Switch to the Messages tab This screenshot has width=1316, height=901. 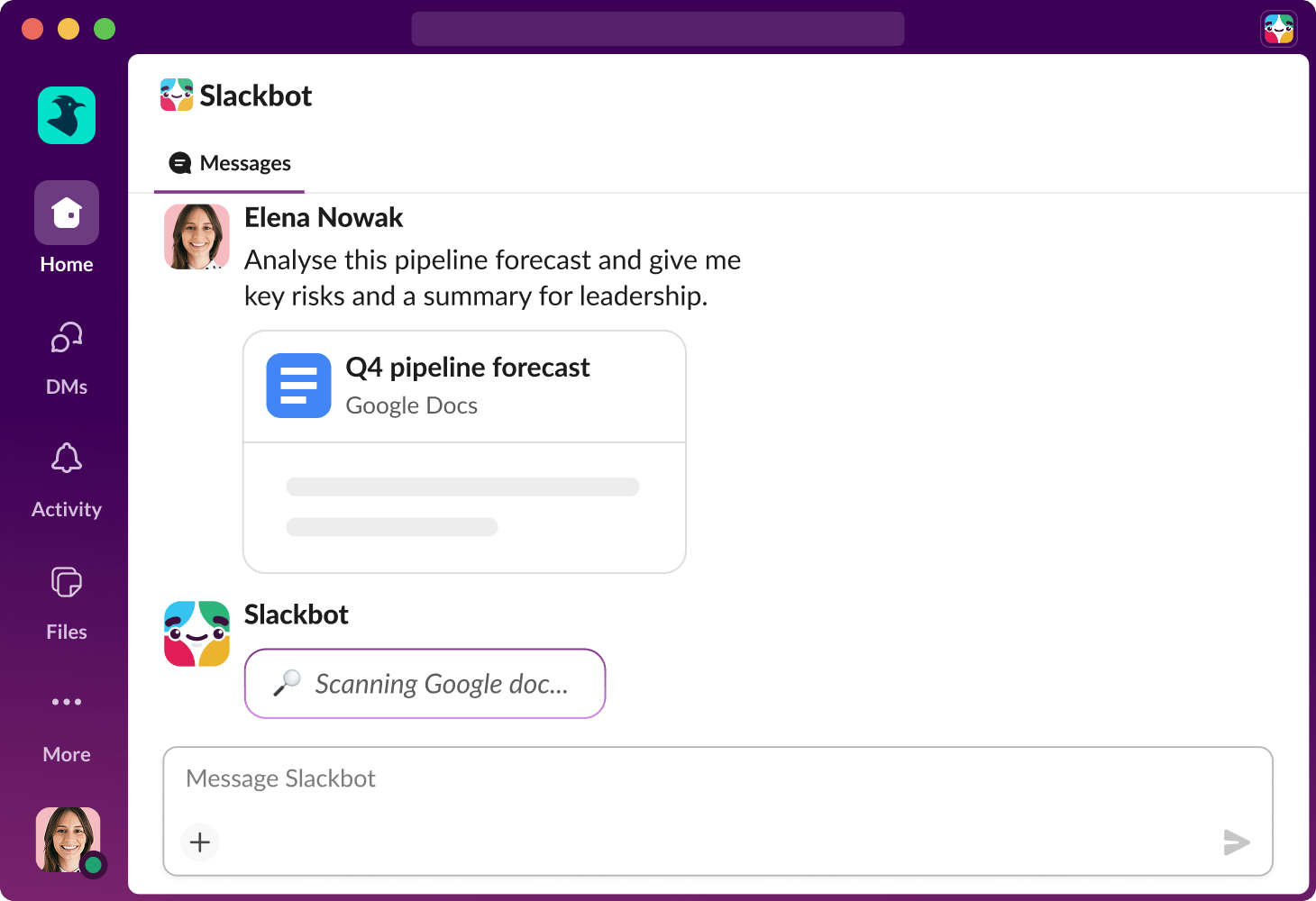(229, 163)
